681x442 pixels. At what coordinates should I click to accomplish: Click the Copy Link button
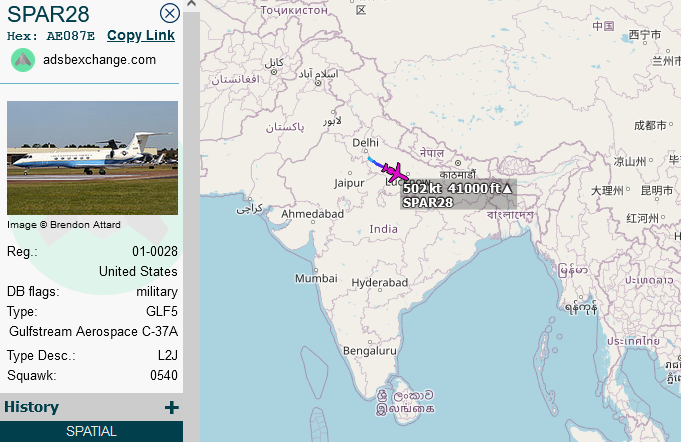tap(141, 35)
